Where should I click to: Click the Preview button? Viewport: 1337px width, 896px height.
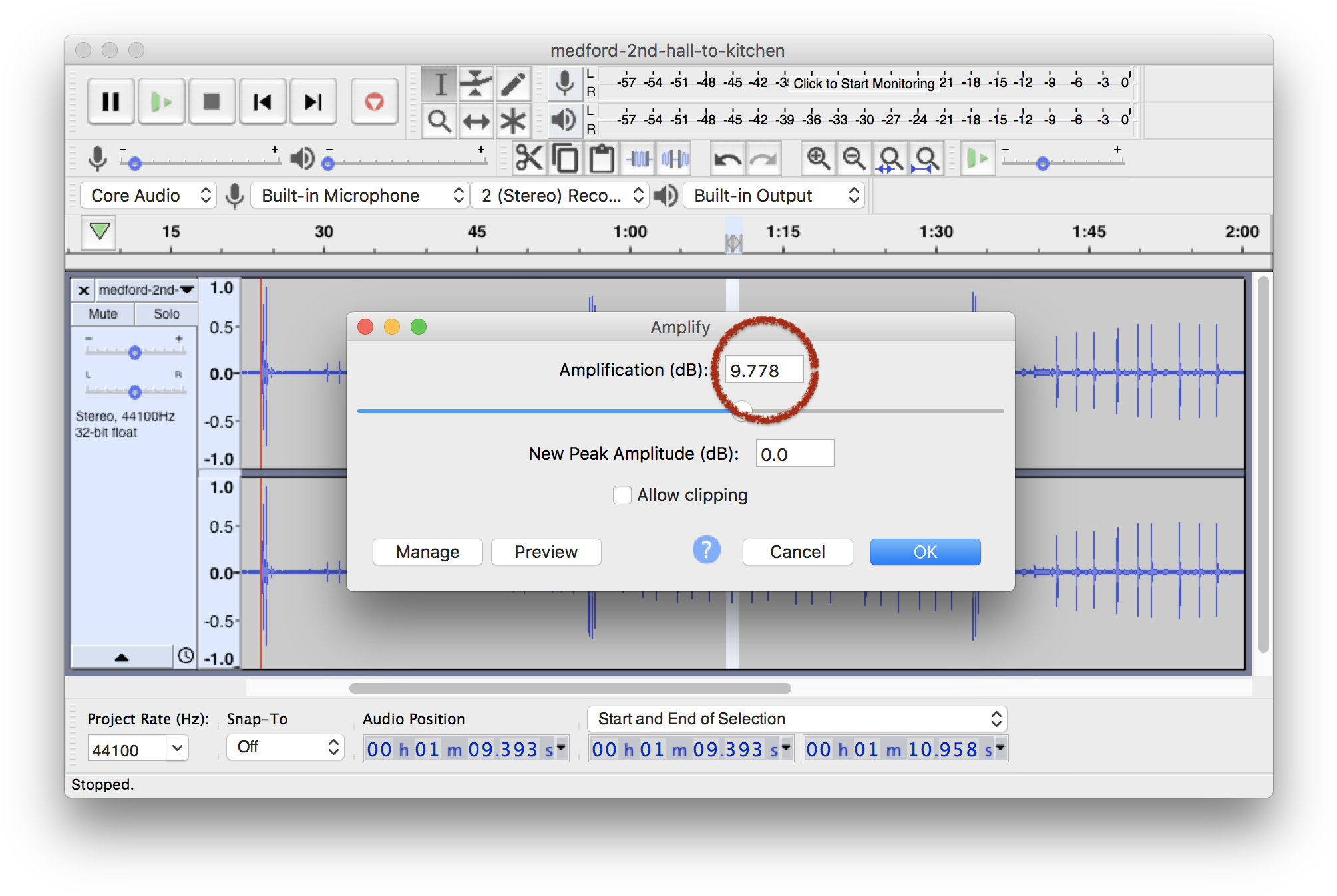click(x=546, y=552)
